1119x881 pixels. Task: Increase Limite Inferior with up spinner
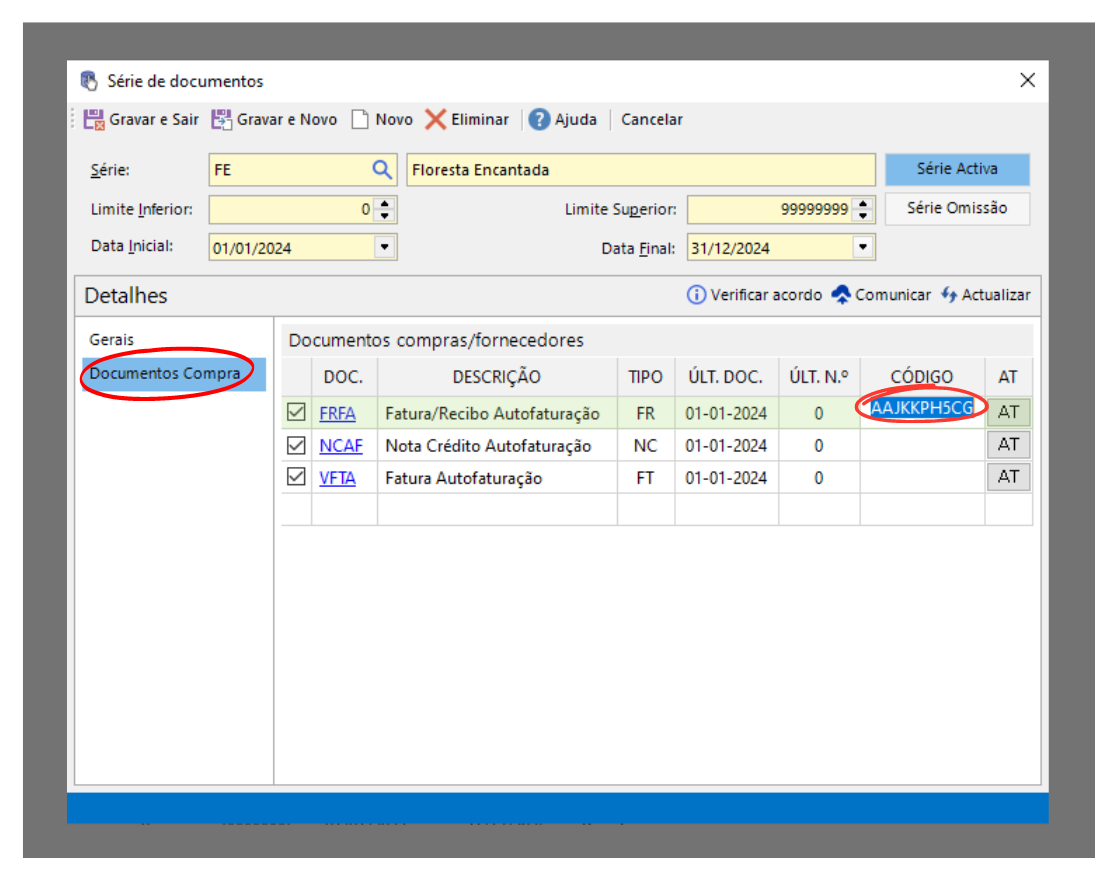(x=385, y=204)
